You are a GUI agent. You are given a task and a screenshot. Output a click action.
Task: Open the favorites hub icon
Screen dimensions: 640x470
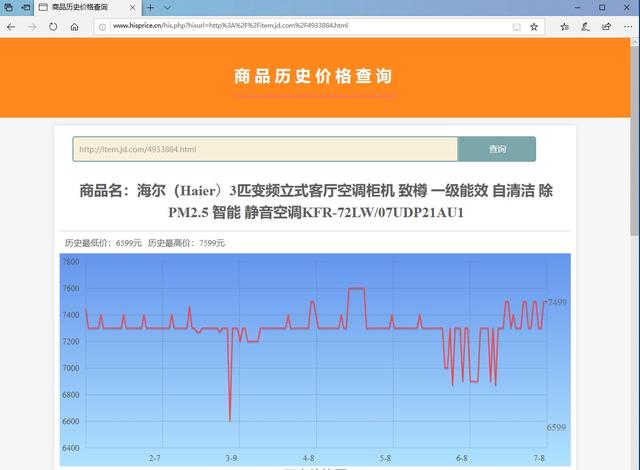pyautogui.click(x=564, y=27)
